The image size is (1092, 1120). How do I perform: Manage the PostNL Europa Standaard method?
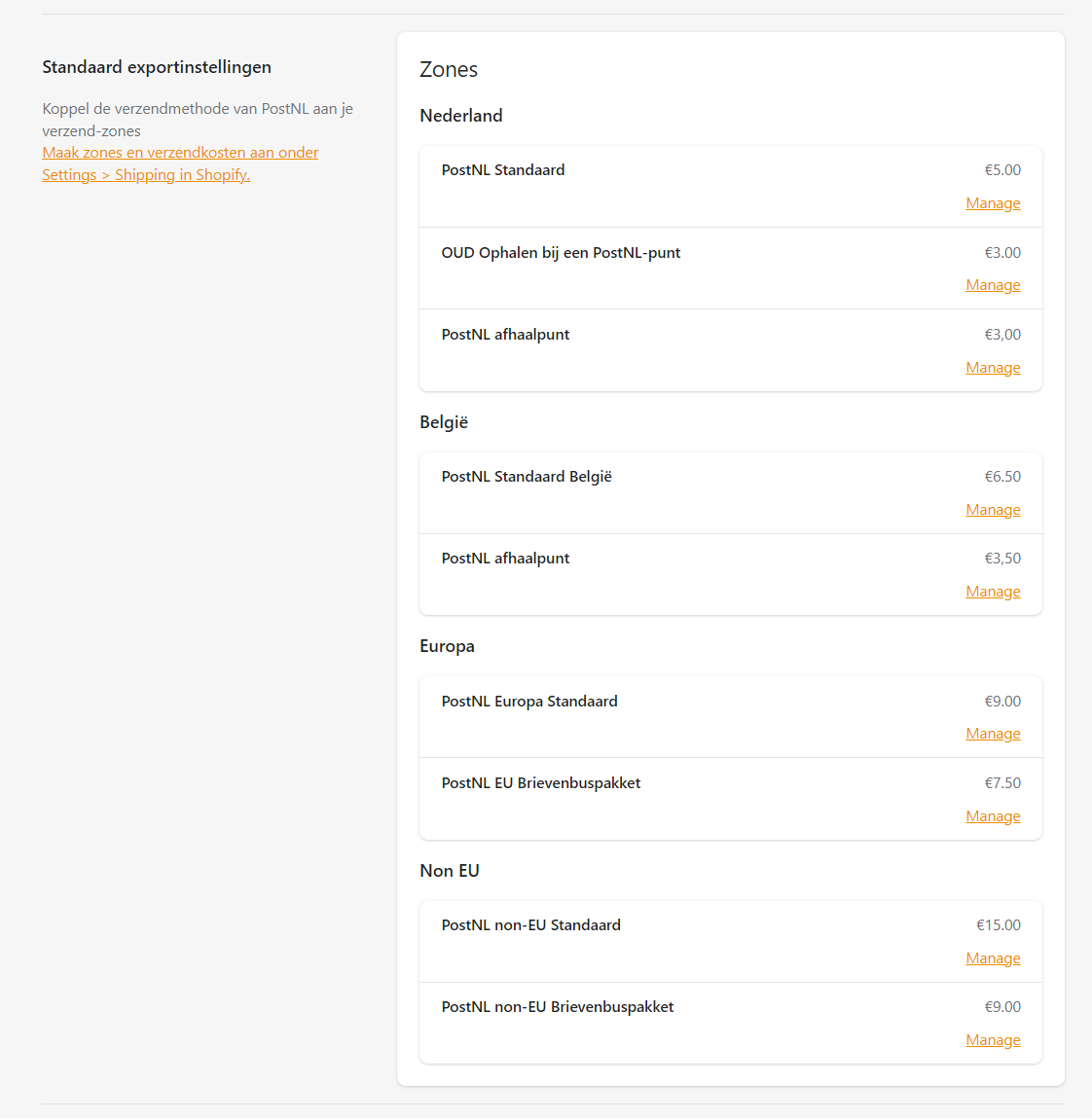click(x=992, y=733)
